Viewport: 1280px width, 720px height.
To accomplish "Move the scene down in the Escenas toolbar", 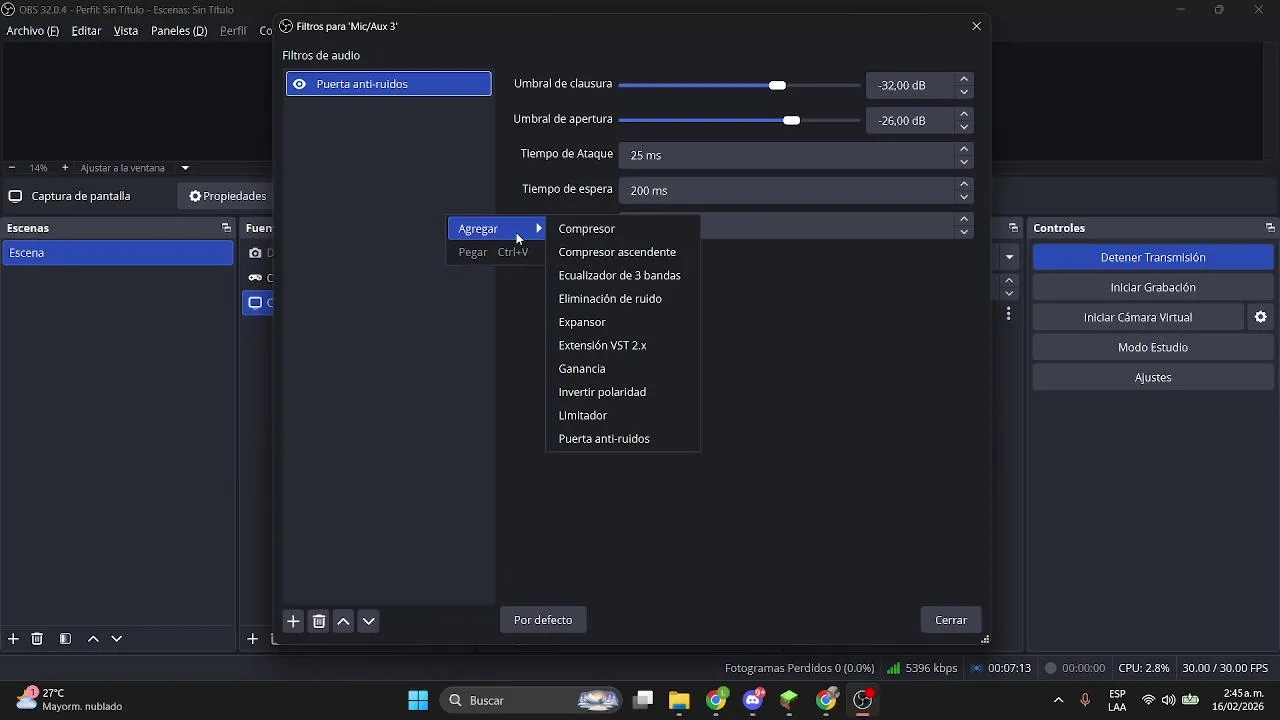I will [x=117, y=639].
